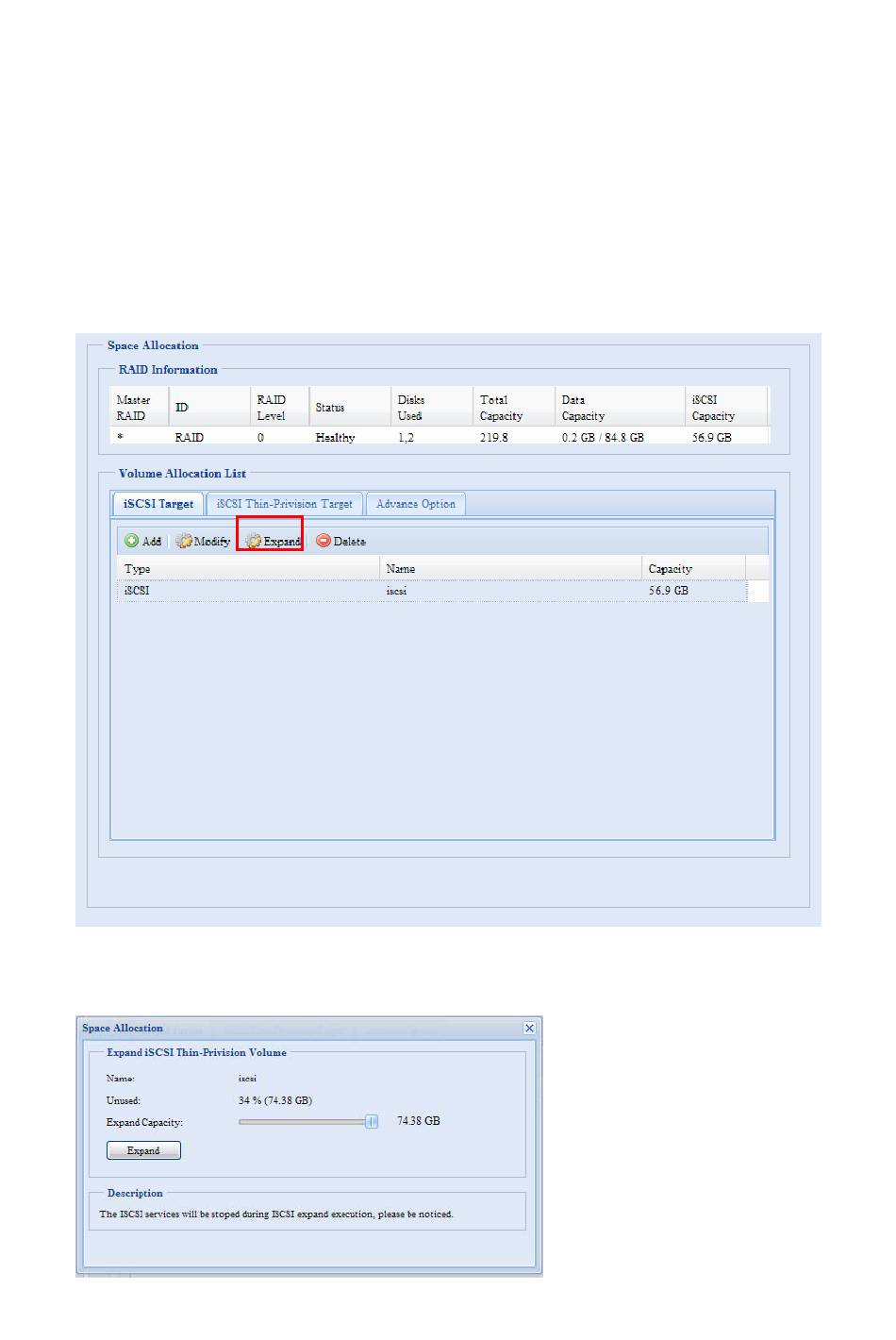This screenshot has width=896, height=1340.
Task: Click the red Delete icon
Action: [x=324, y=541]
